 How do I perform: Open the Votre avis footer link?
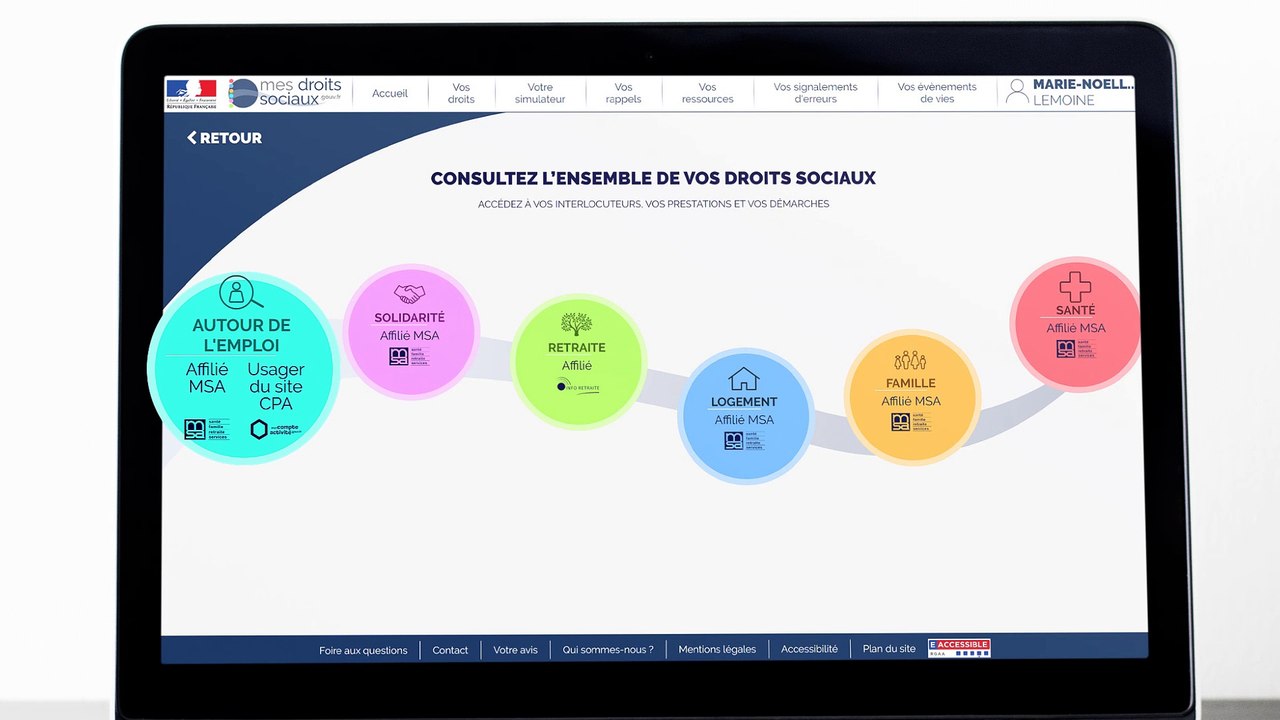[x=515, y=650]
